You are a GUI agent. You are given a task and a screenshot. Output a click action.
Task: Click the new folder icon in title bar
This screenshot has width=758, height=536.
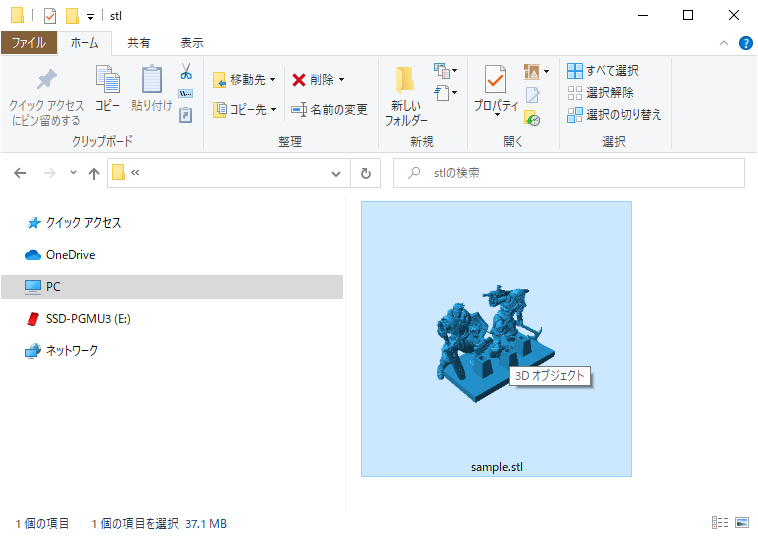coord(72,16)
